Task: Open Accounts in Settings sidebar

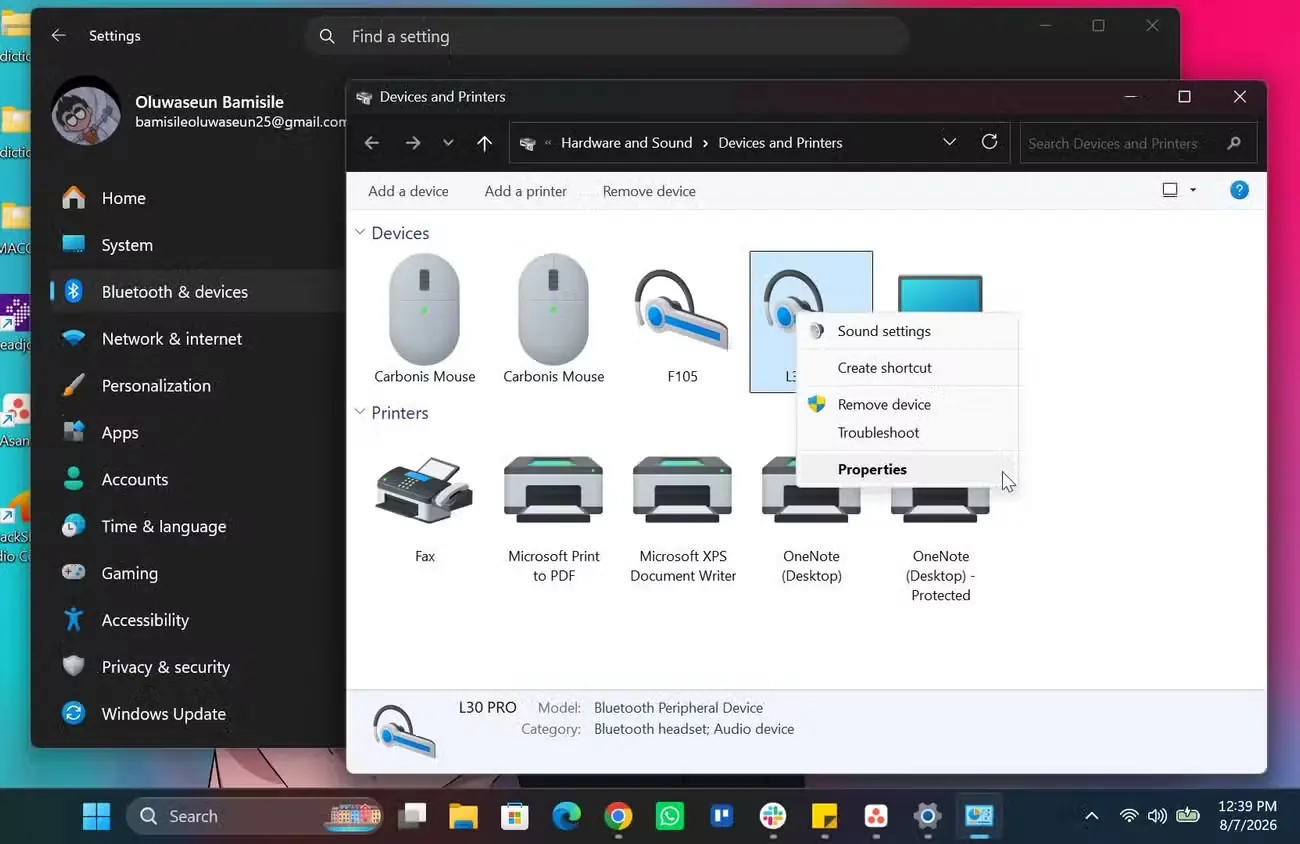Action: click(x=197, y=480)
